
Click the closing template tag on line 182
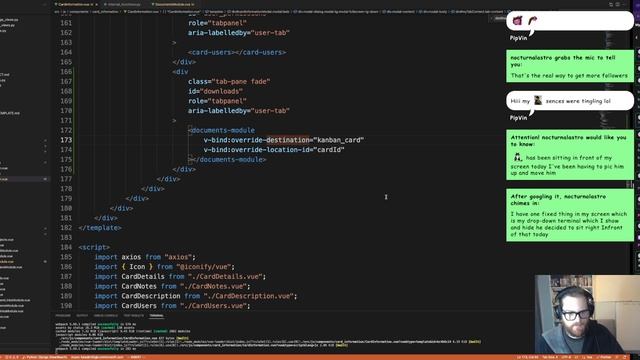point(100,228)
